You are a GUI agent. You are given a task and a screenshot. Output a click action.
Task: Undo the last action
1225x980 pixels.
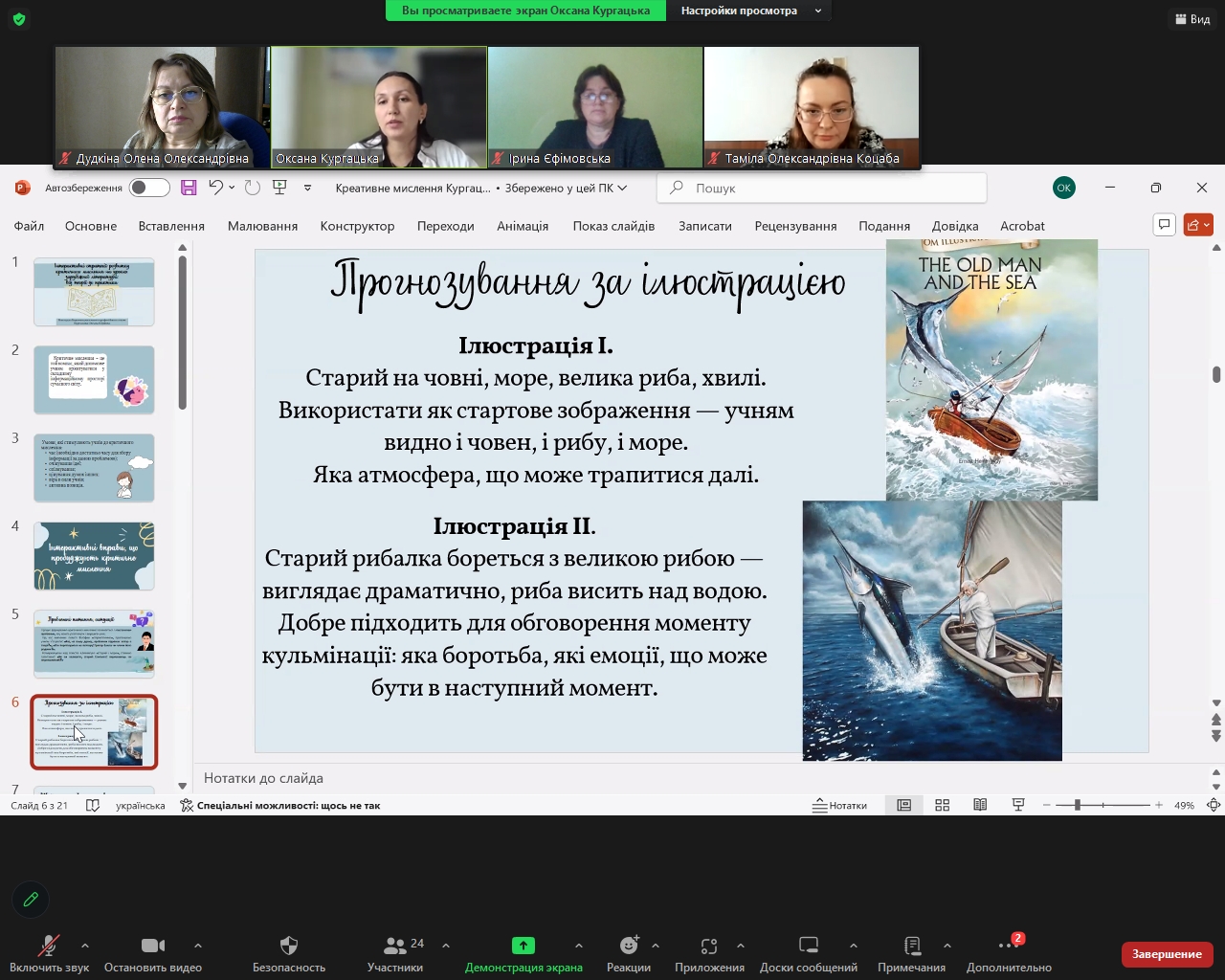pos(216,188)
